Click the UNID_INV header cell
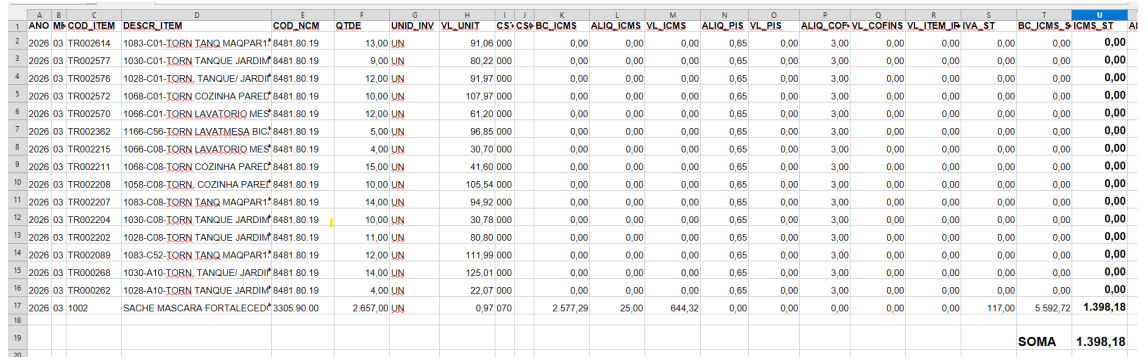The width and height of the screenshot is (1148, 363). (414, 26)
